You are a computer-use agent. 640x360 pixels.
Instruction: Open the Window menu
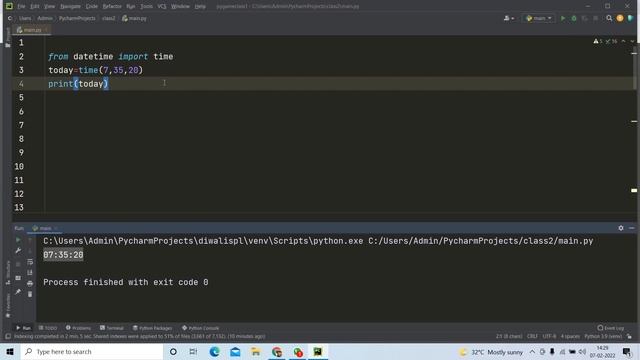coord(180,6)
